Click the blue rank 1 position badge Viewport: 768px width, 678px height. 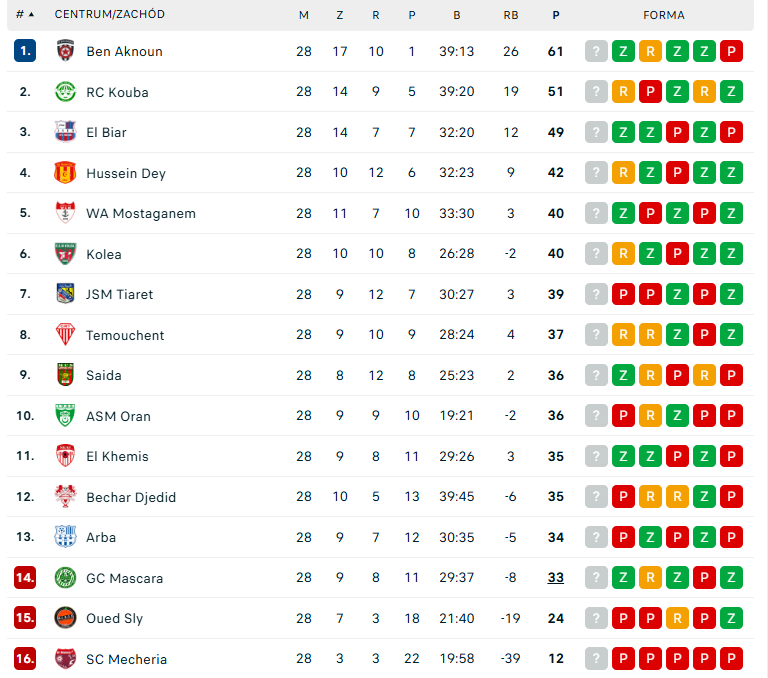pos(25,50)
